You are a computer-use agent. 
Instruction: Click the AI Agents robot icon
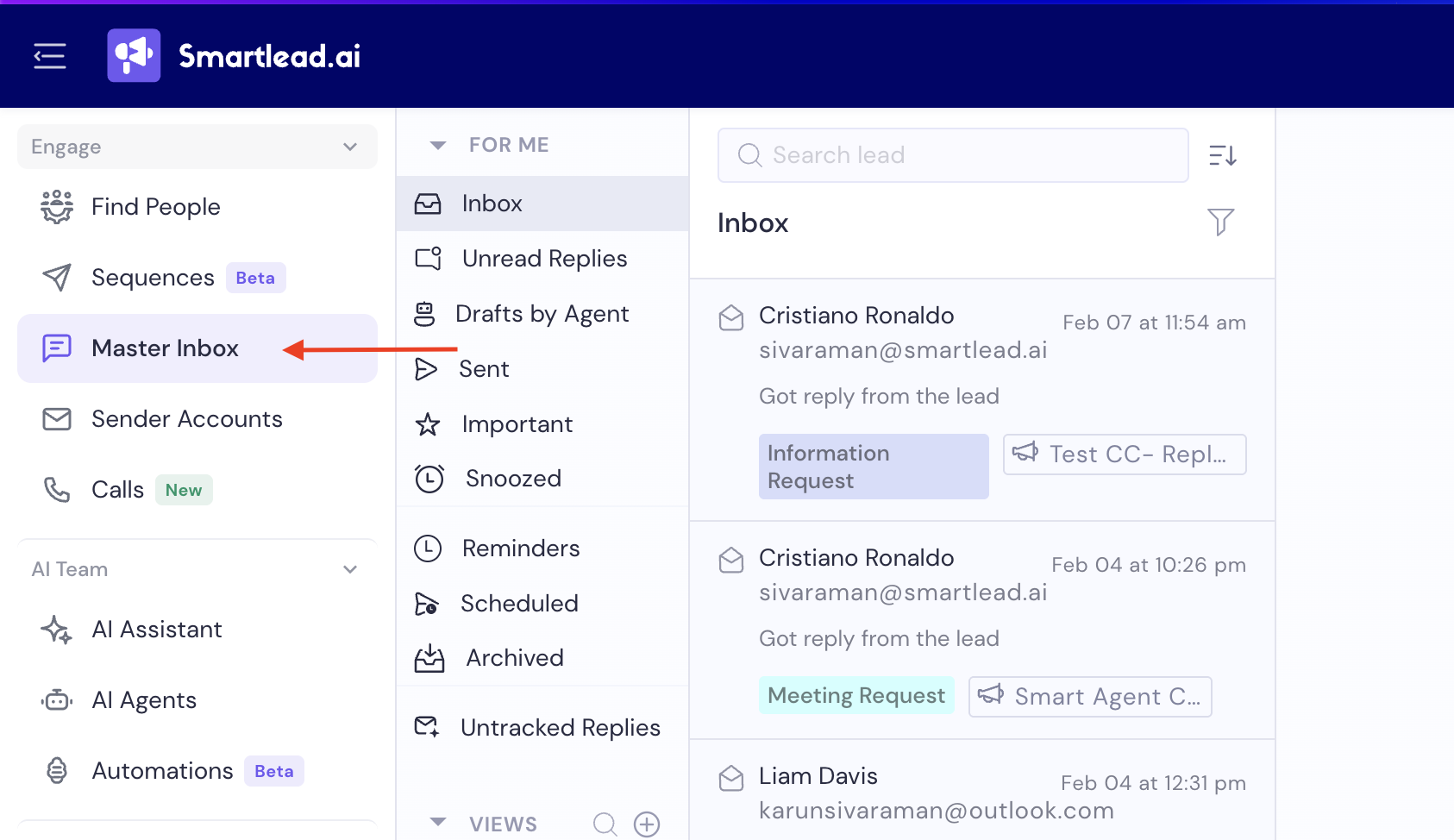click(x=57, y=700)
